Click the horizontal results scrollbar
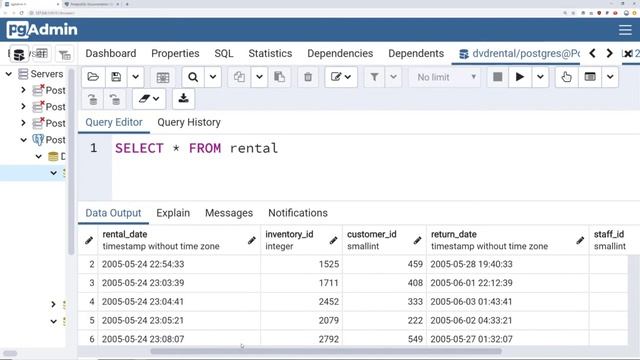The image size is (640, 360). [x=326, y=351]
